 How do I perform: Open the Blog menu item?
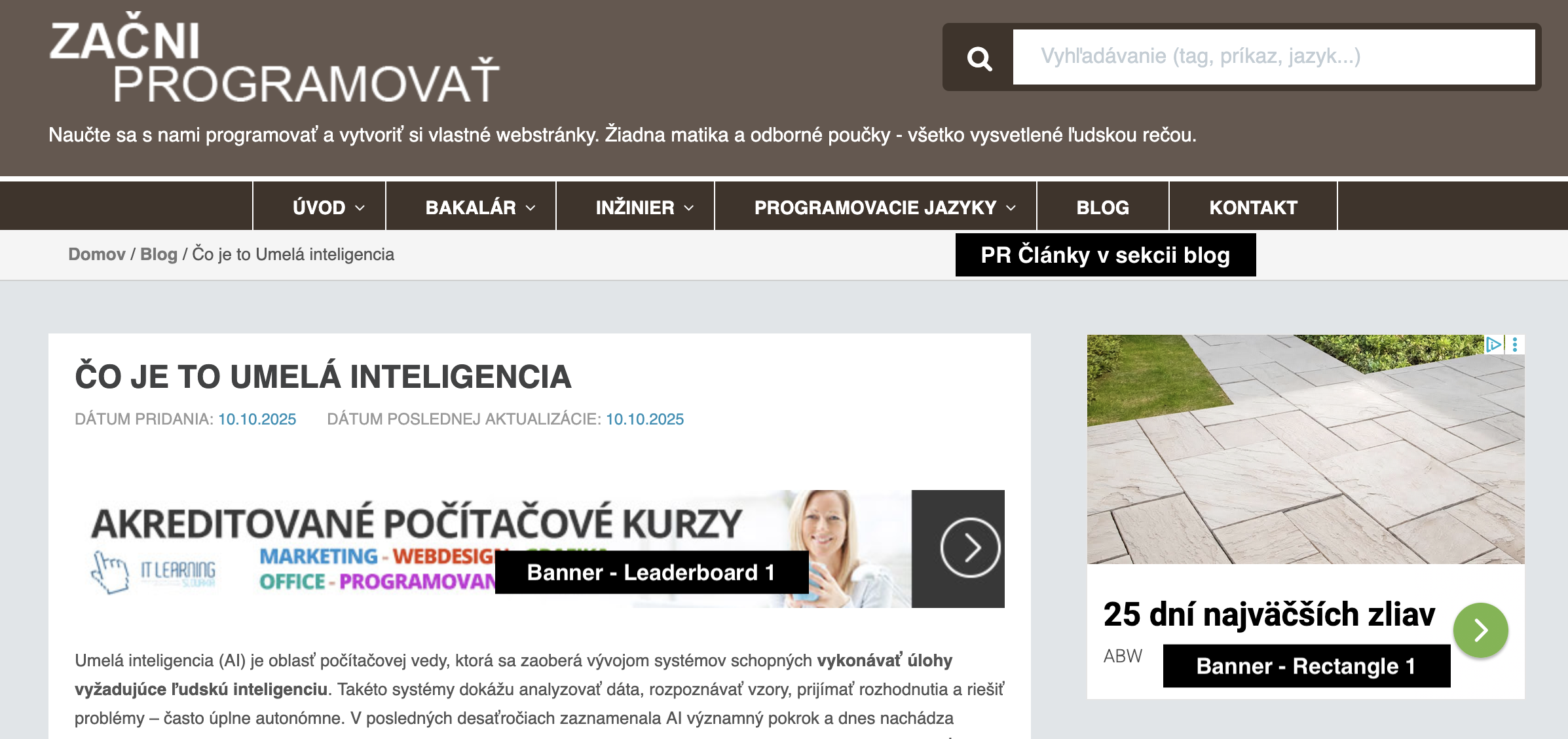point(1102,208)
